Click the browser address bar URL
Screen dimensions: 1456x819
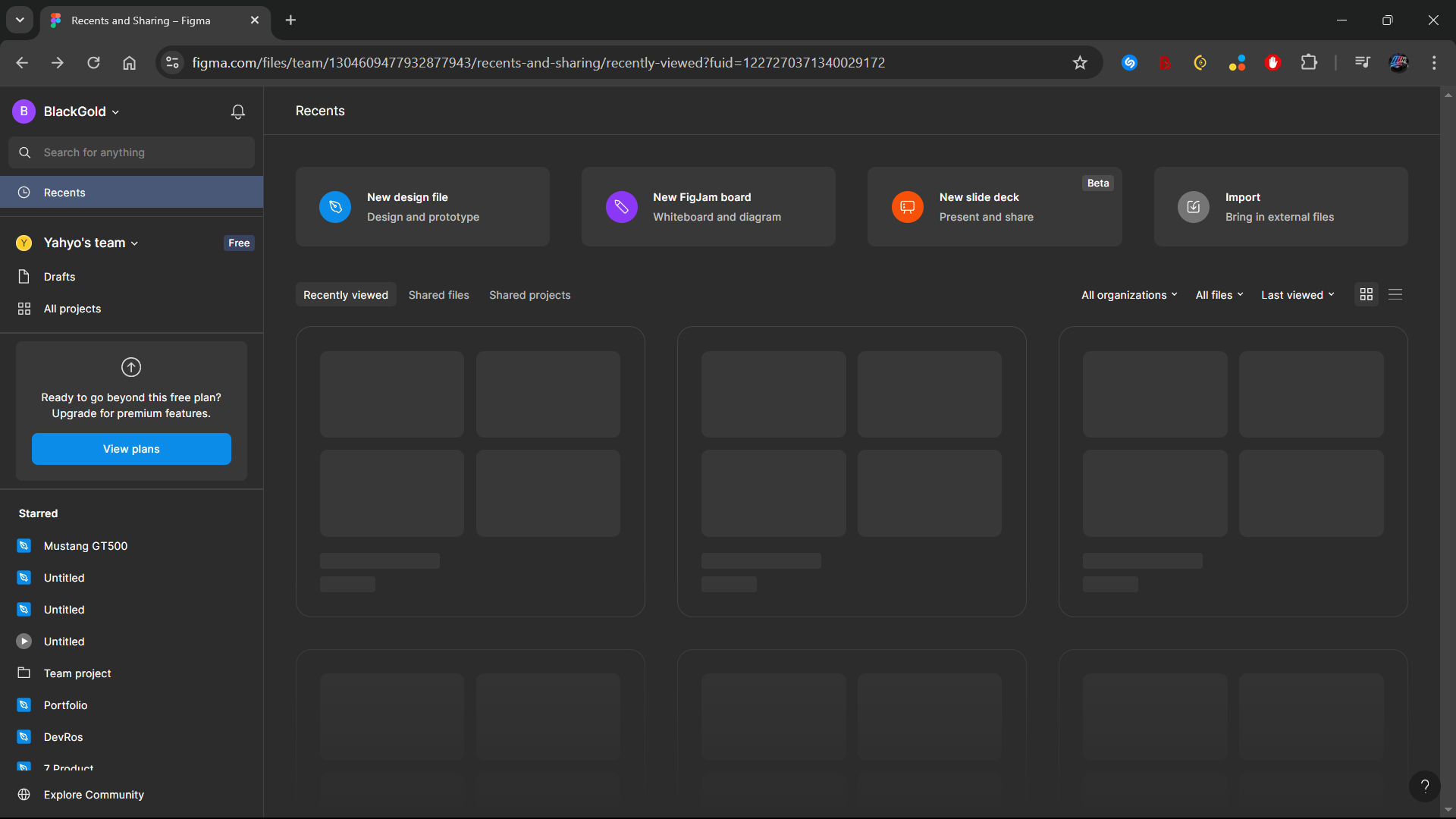[538, 63]
